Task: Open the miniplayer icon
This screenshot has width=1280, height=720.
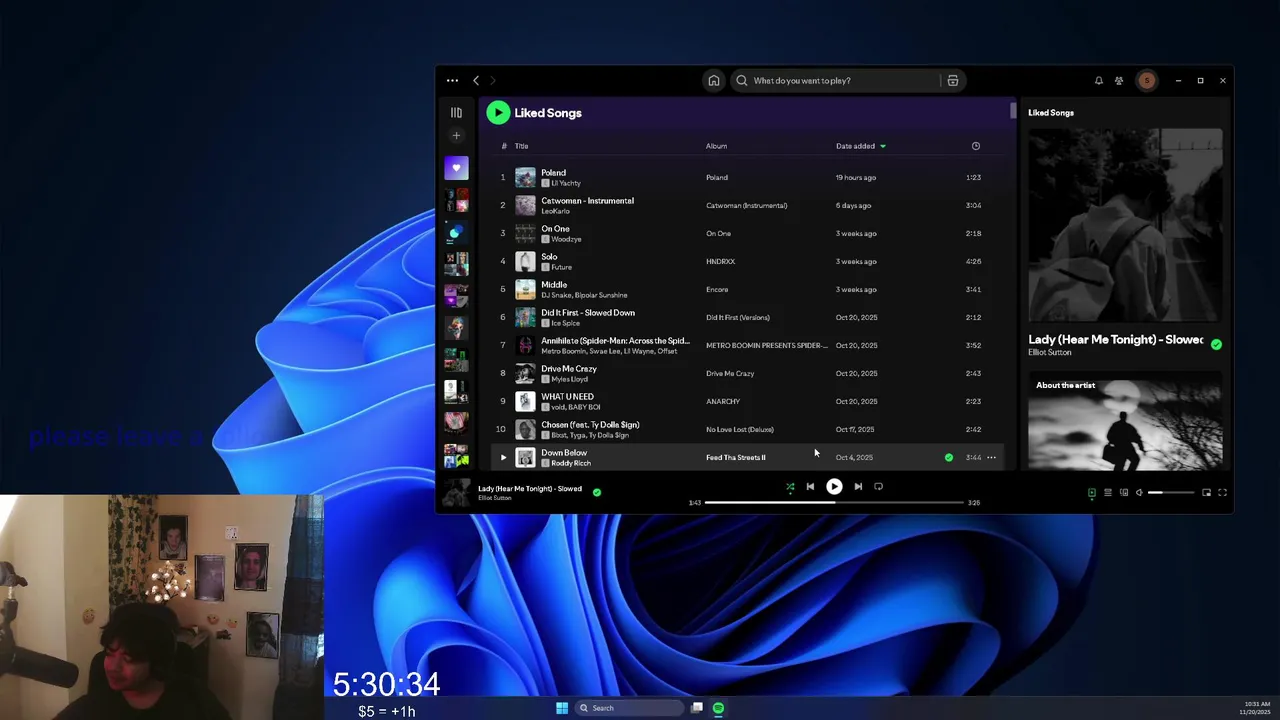Action: pyautogui.click(x=1206, y=492)
